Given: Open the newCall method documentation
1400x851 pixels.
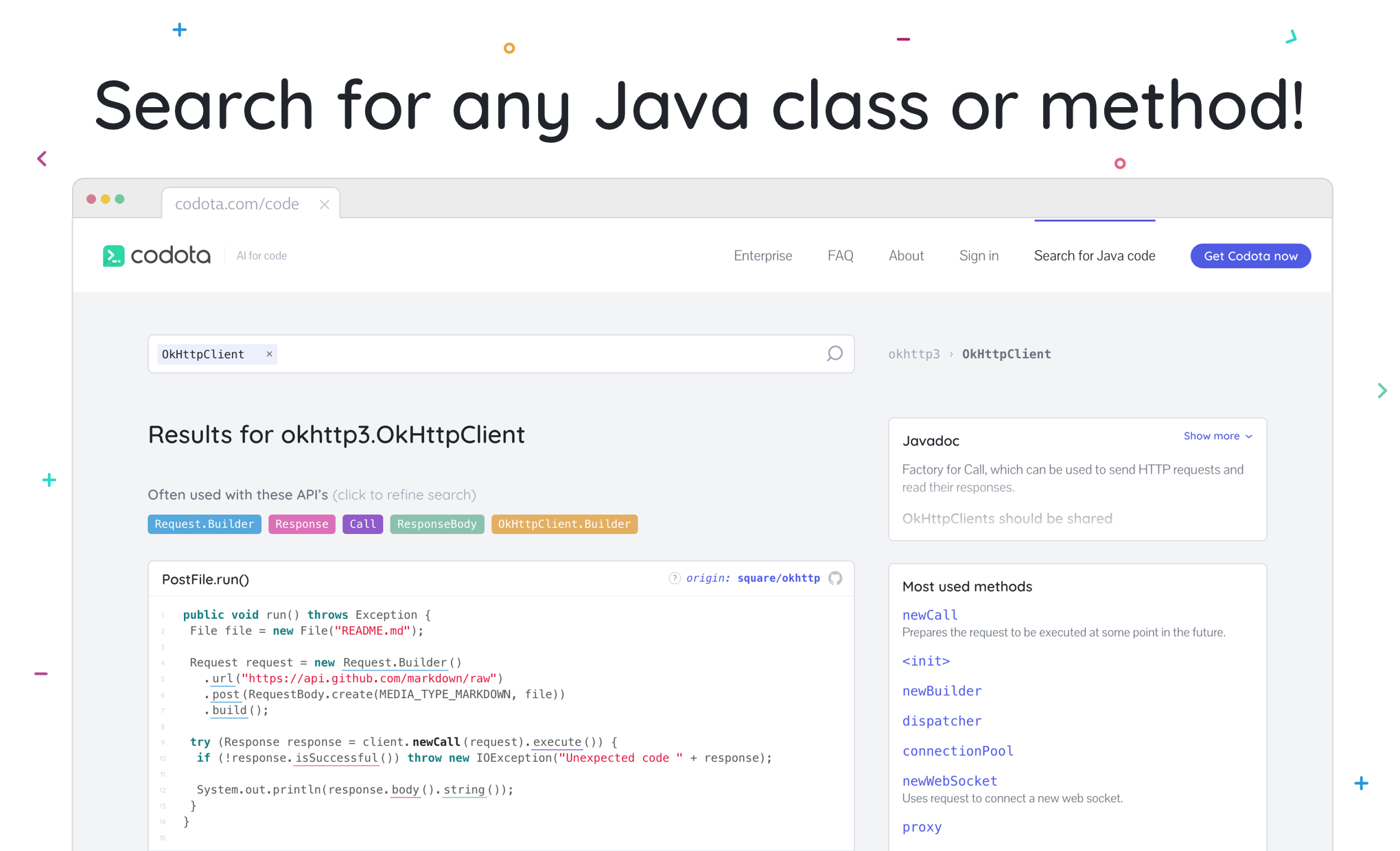Looking at the screenshot, I should (x=930, y=615).
